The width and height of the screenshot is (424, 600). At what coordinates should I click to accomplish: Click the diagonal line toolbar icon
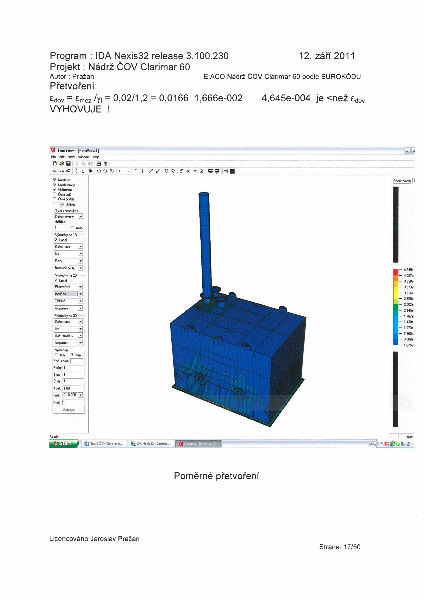point(151,171)
